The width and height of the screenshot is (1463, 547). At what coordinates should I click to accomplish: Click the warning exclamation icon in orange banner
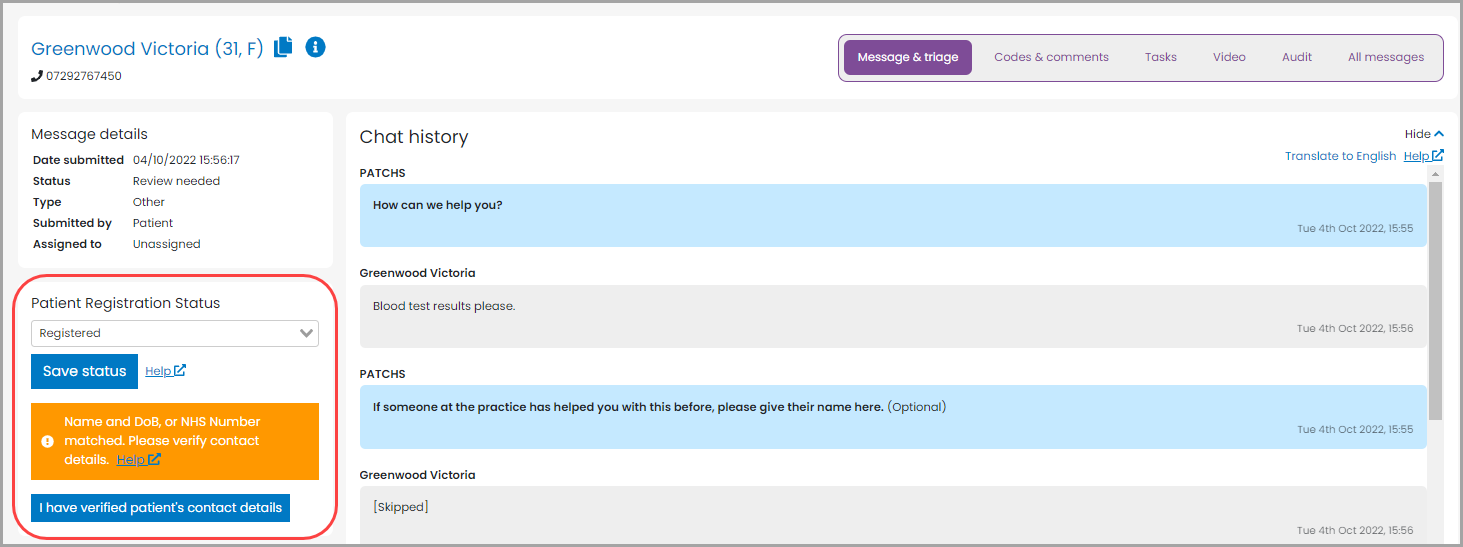[x=47, y=441]
